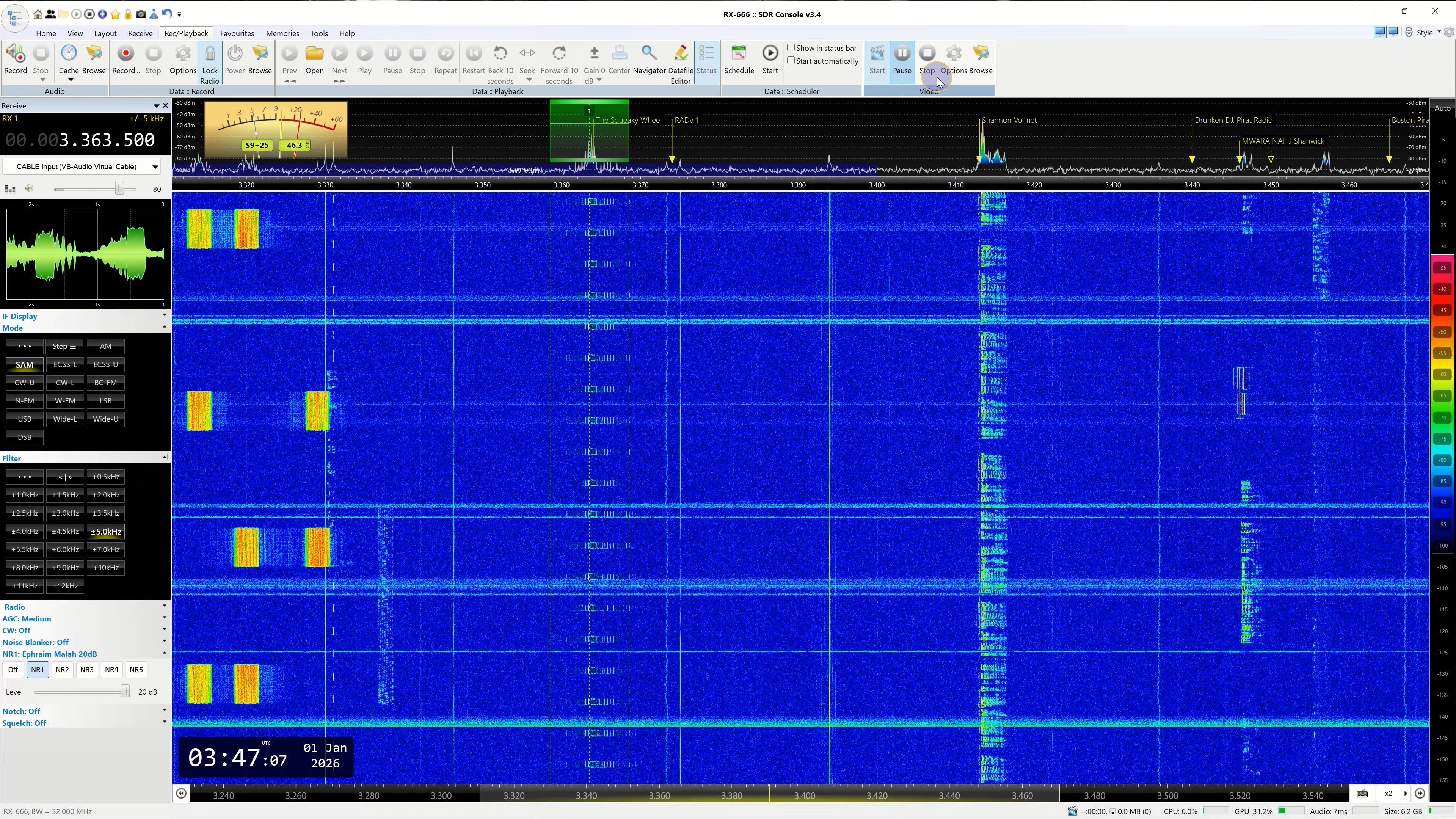Enable Show in status bar checkbox
This screenshot has height=819, width=1456.
tap(791, 48)
